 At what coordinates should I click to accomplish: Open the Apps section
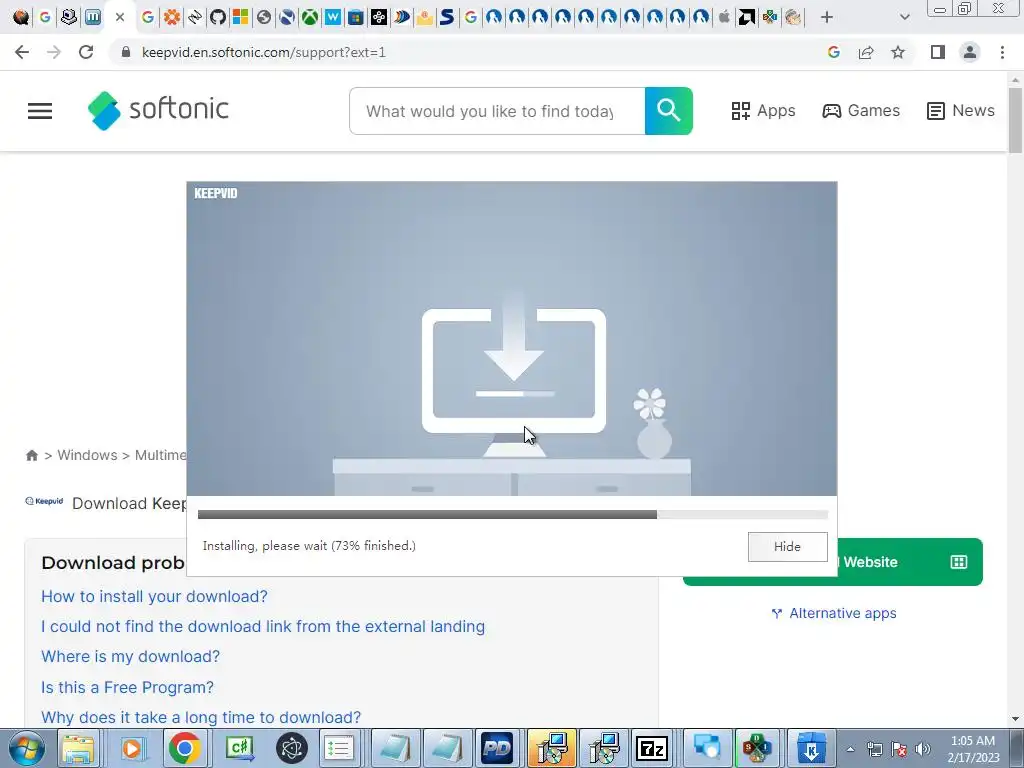point(763,110)
